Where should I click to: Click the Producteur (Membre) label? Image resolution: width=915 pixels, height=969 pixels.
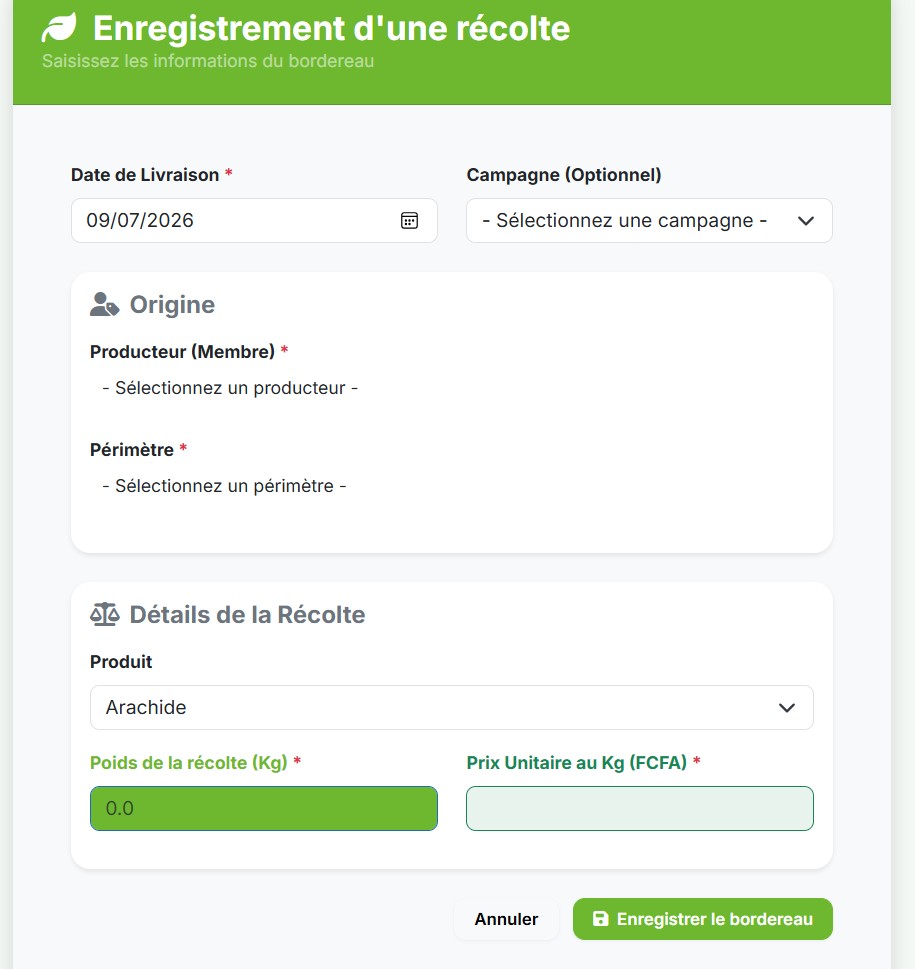pos(182,352)
